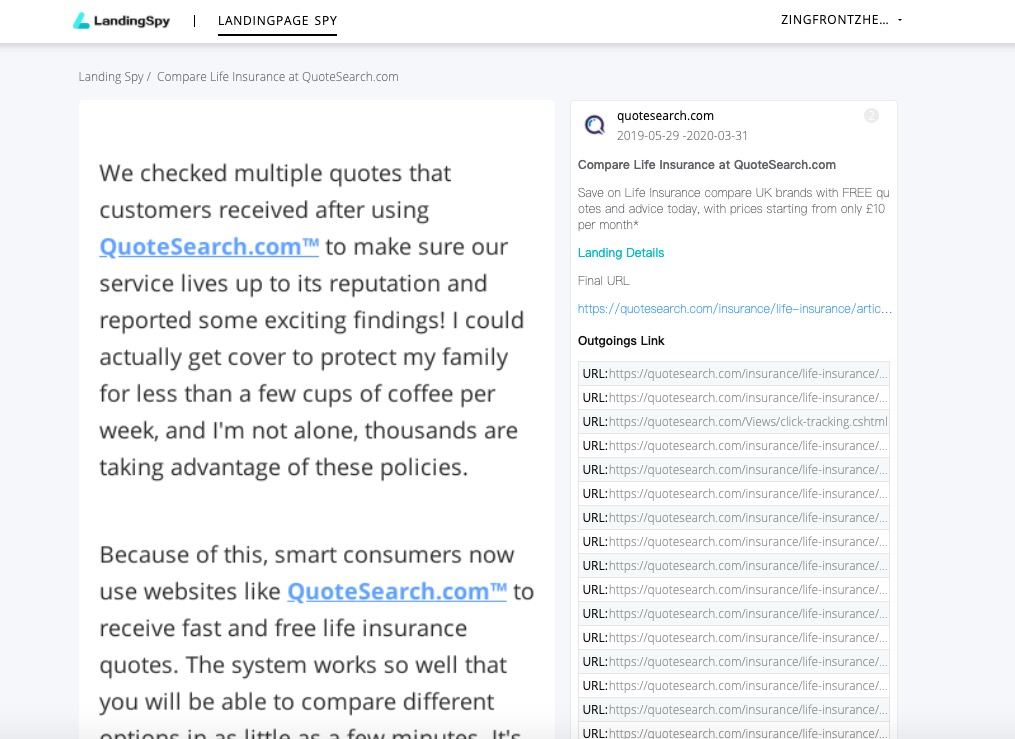This screenshot has height=739, width=1015.
Task: Click the 'Save on Life Insurance' description text
Action: (x=733, y=208)
